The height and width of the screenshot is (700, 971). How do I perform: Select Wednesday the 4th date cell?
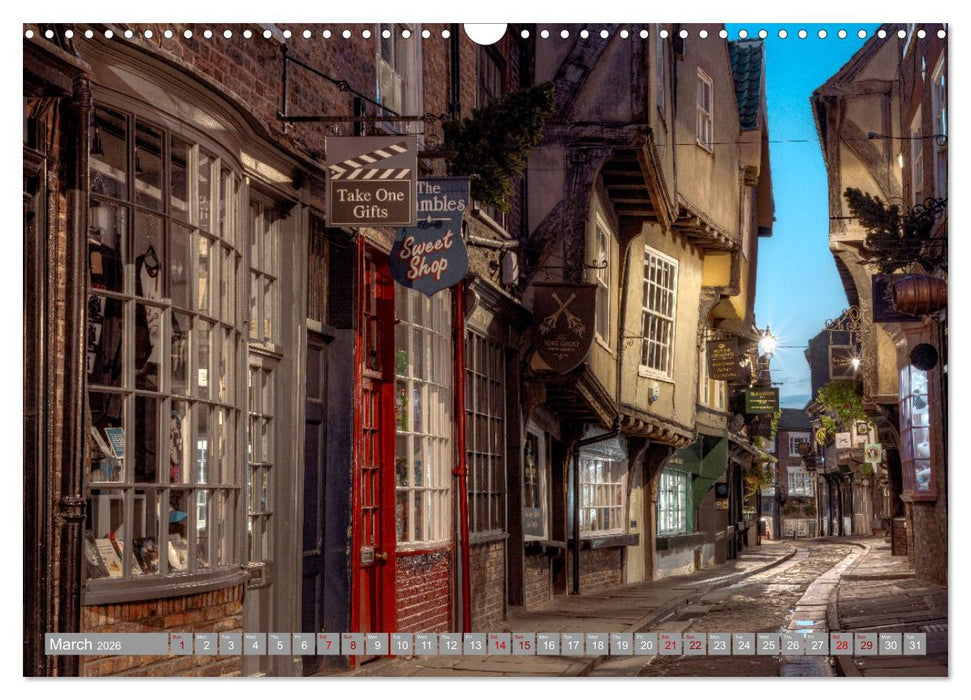point(254,644)
